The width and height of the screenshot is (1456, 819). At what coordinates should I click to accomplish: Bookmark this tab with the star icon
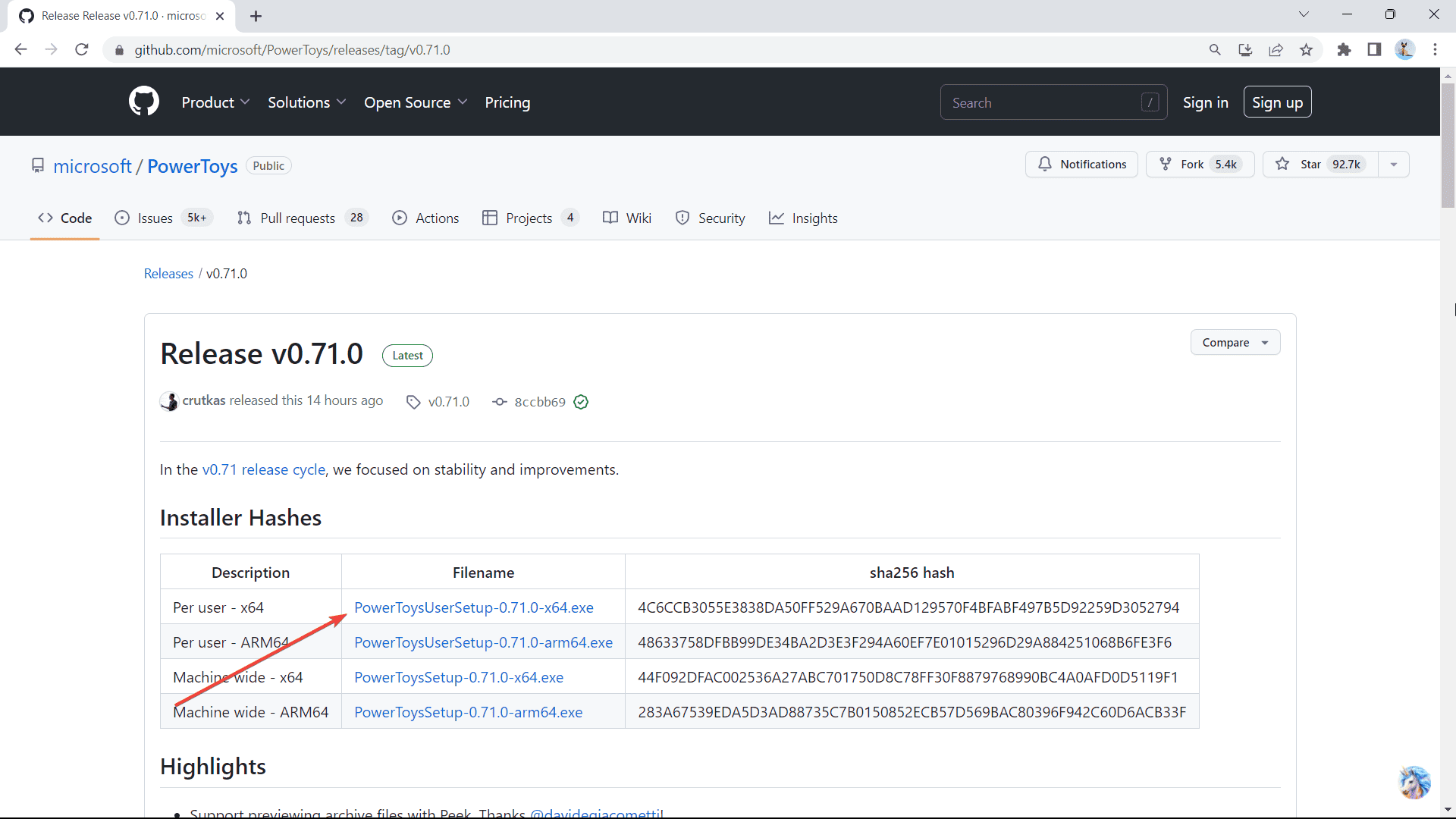coord(1306,49)
